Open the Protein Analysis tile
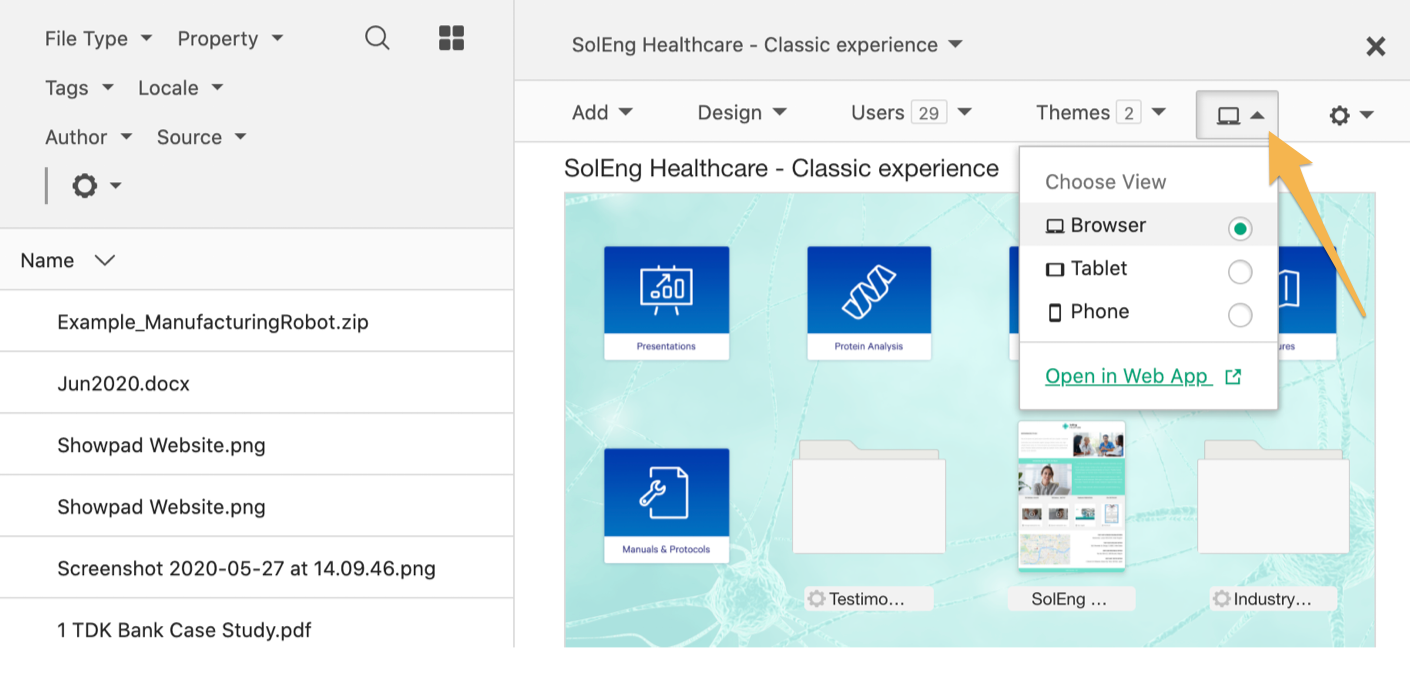 tap(869, 303)
